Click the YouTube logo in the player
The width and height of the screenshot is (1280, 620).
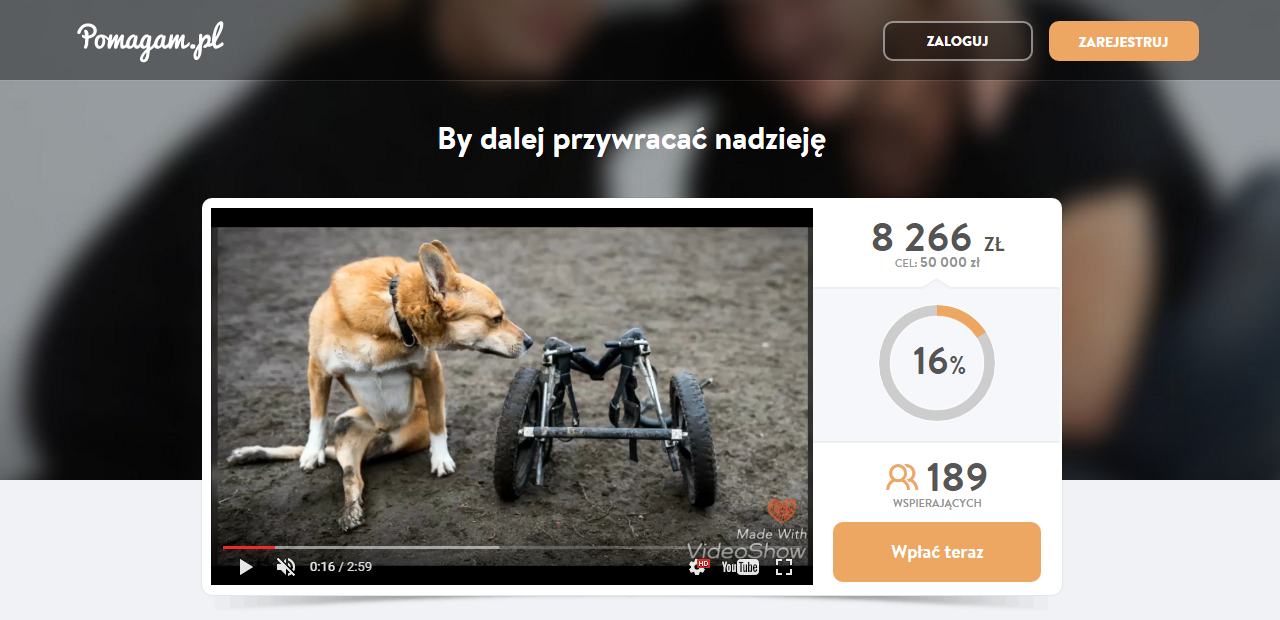(740, 567)
